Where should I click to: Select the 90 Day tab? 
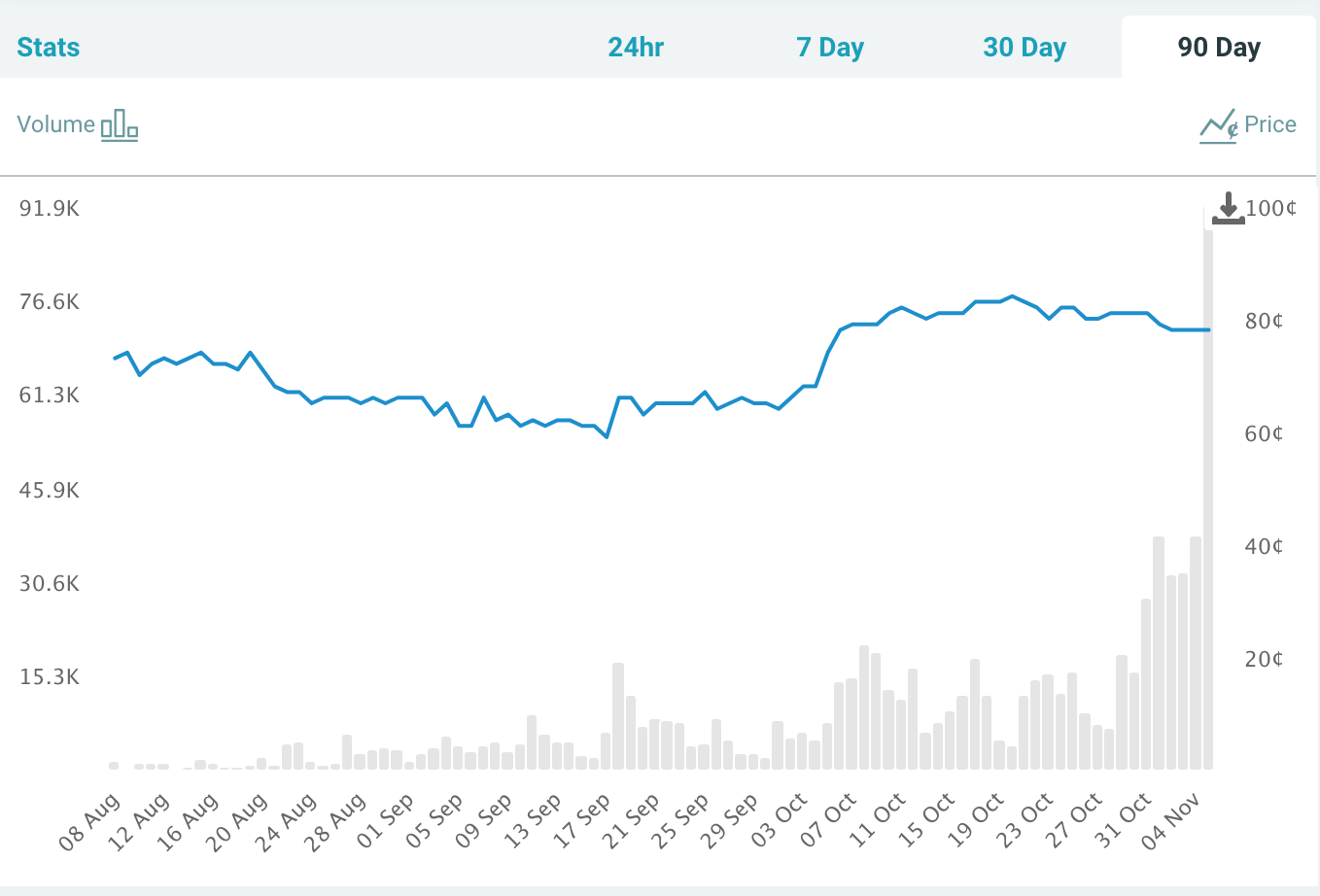click(x=1219, y=47)
